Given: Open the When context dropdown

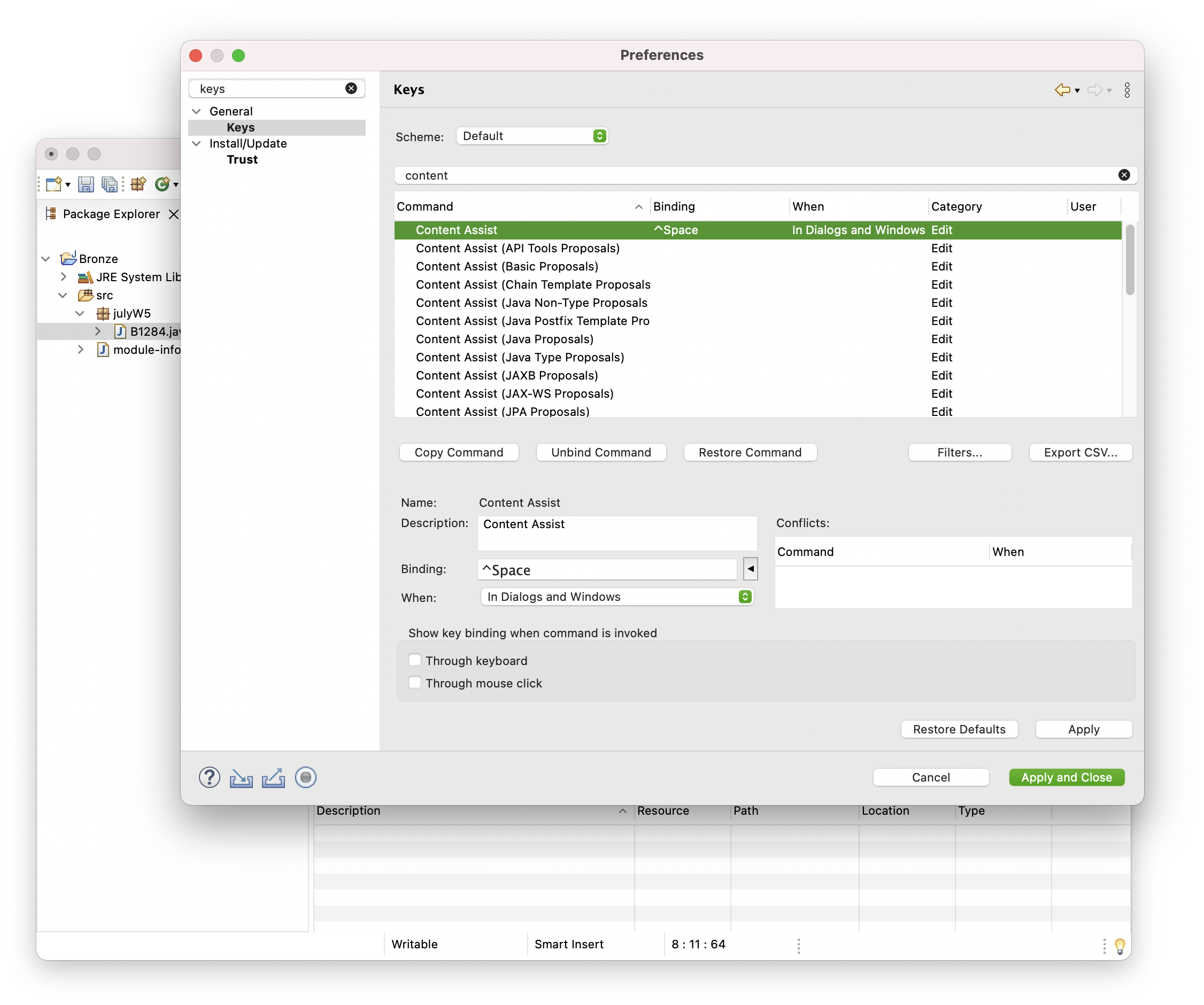Looking at the screenshot, I should [x=616, y=597].
